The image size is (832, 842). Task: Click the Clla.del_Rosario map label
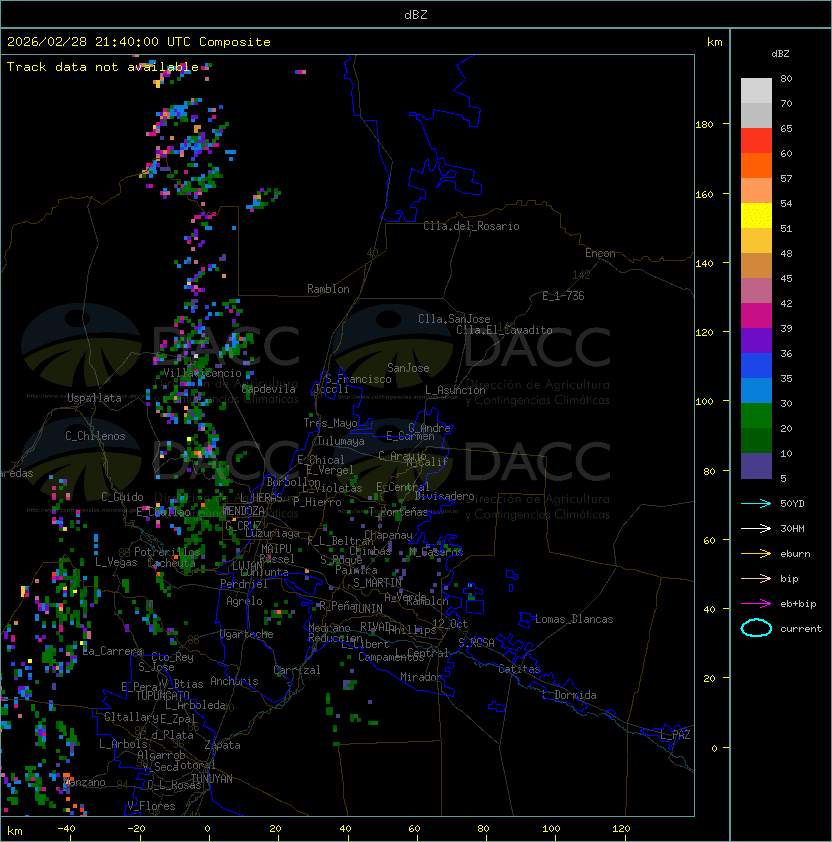[471, 226]
